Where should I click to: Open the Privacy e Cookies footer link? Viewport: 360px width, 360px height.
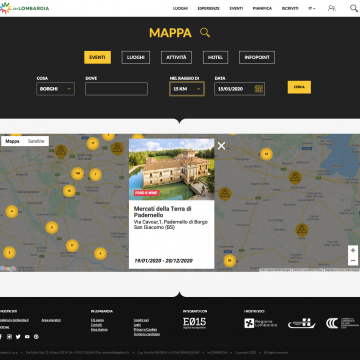[145, 329]
